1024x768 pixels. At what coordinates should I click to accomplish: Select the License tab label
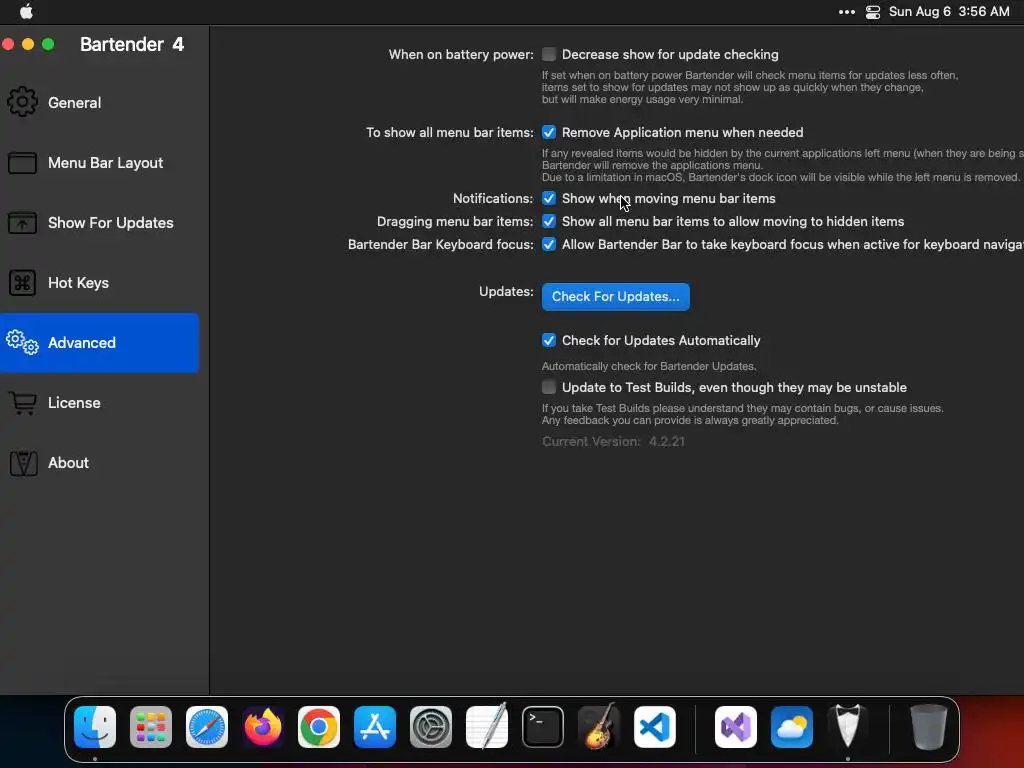point(74,402)
